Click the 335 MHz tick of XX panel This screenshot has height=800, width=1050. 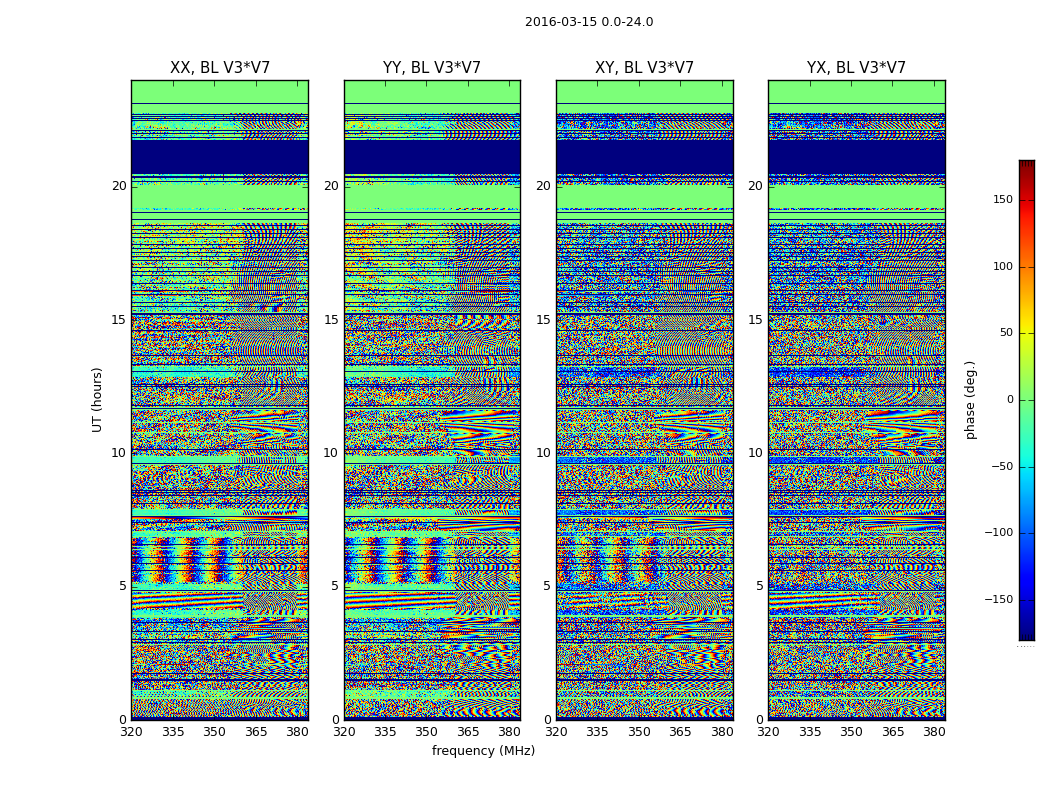pyautogui.click(x=173, y=732)
